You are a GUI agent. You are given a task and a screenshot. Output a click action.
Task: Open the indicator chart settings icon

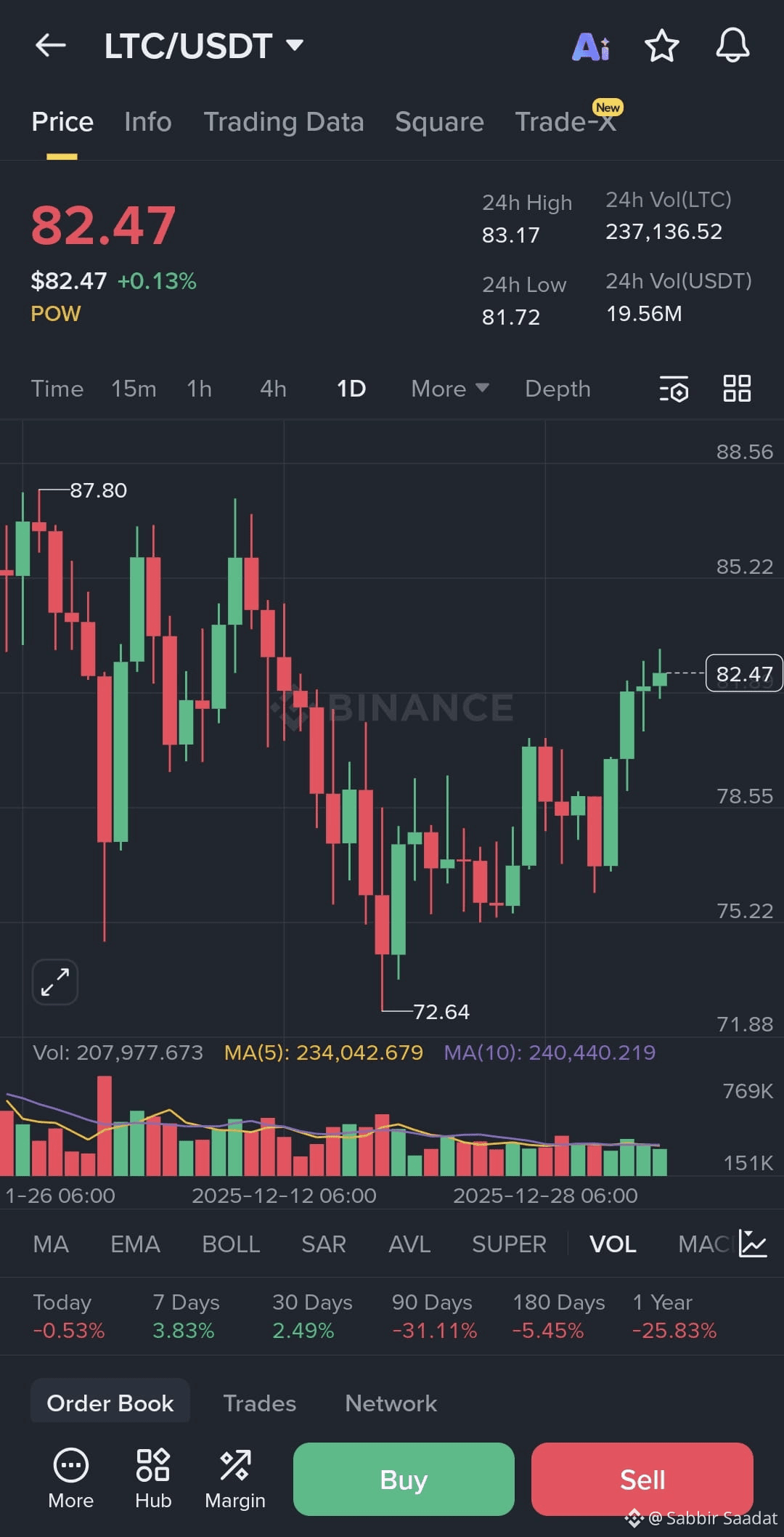coord(753,1244)
